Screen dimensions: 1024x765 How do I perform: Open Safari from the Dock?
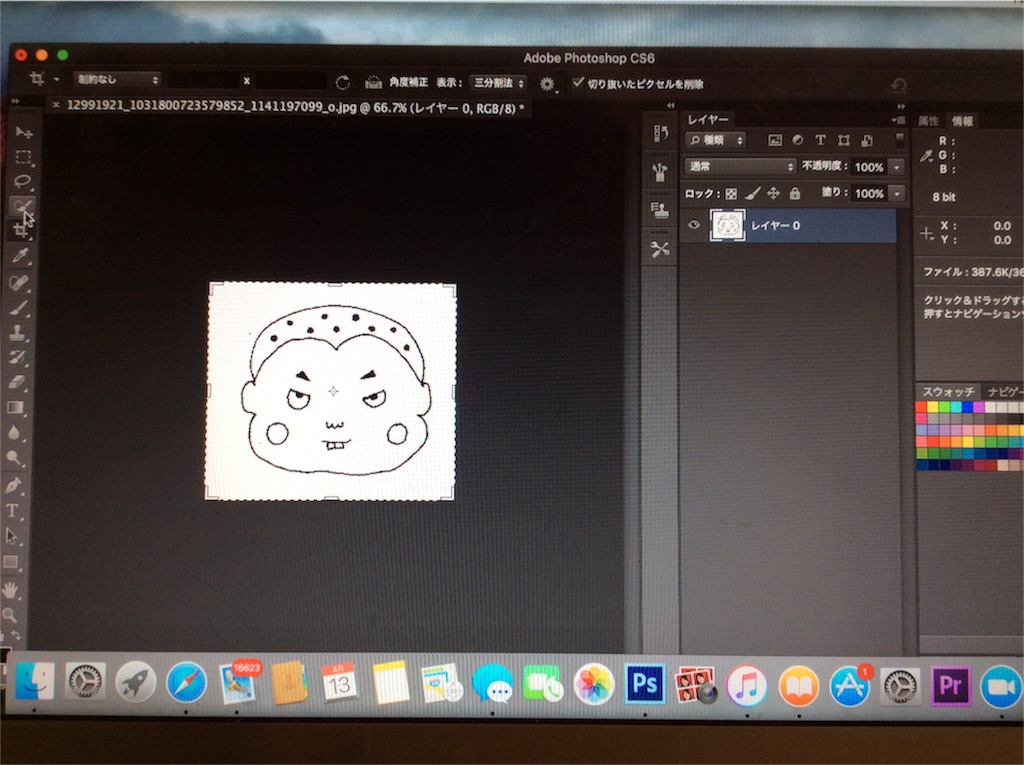pos(186,683)
